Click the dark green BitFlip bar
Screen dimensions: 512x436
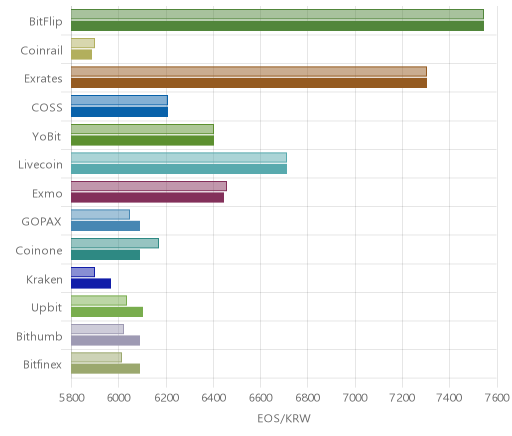[x=277, y=26]
